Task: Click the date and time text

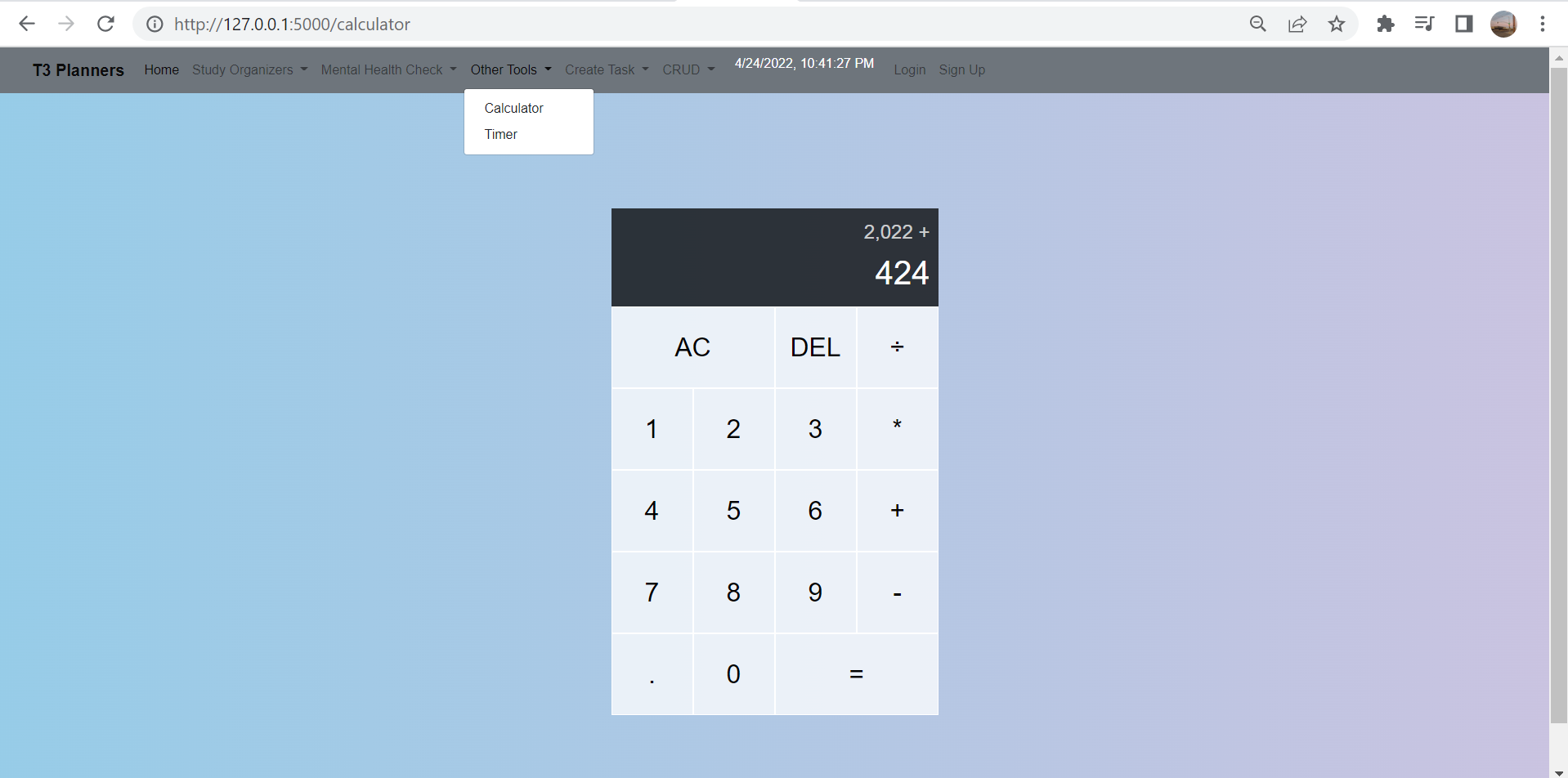Action: (804, 64)
